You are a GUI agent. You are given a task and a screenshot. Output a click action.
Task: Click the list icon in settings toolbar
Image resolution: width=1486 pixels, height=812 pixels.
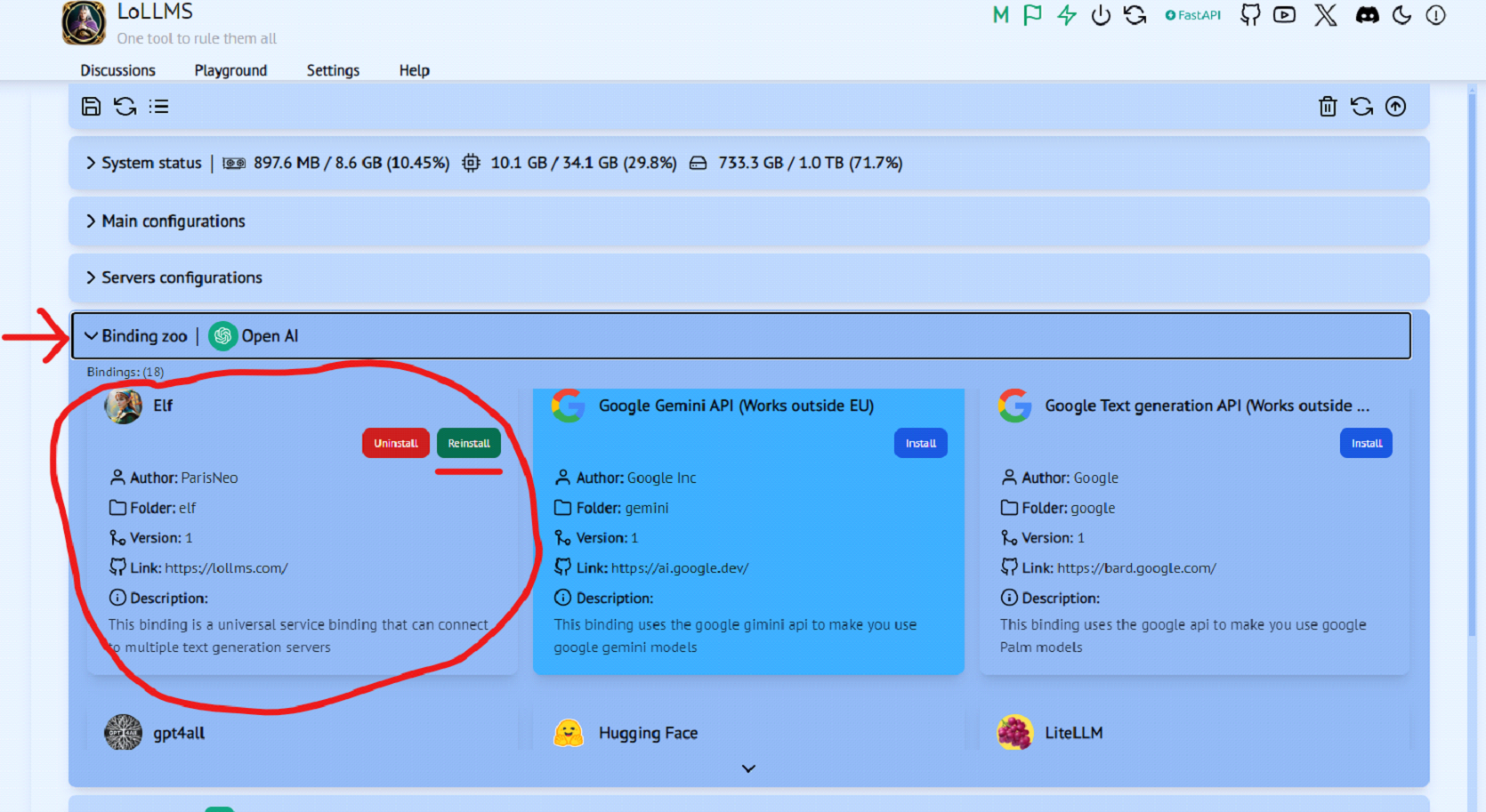(159, 107)
